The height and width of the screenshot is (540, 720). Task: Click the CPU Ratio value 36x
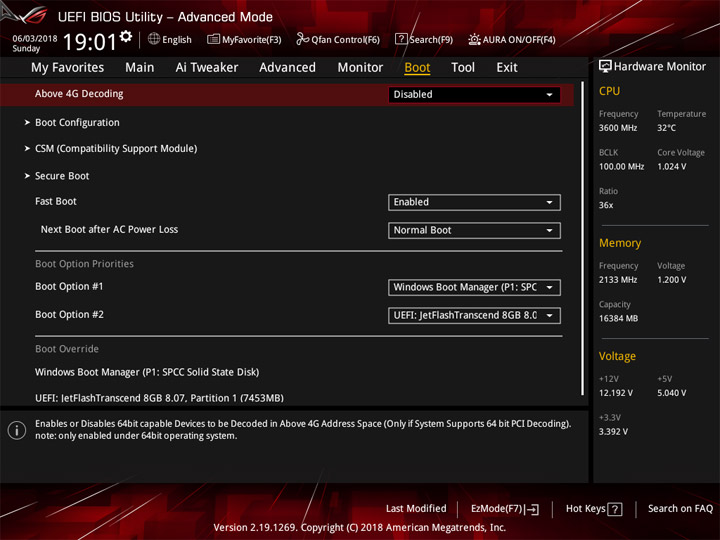(x=606, y=205)
